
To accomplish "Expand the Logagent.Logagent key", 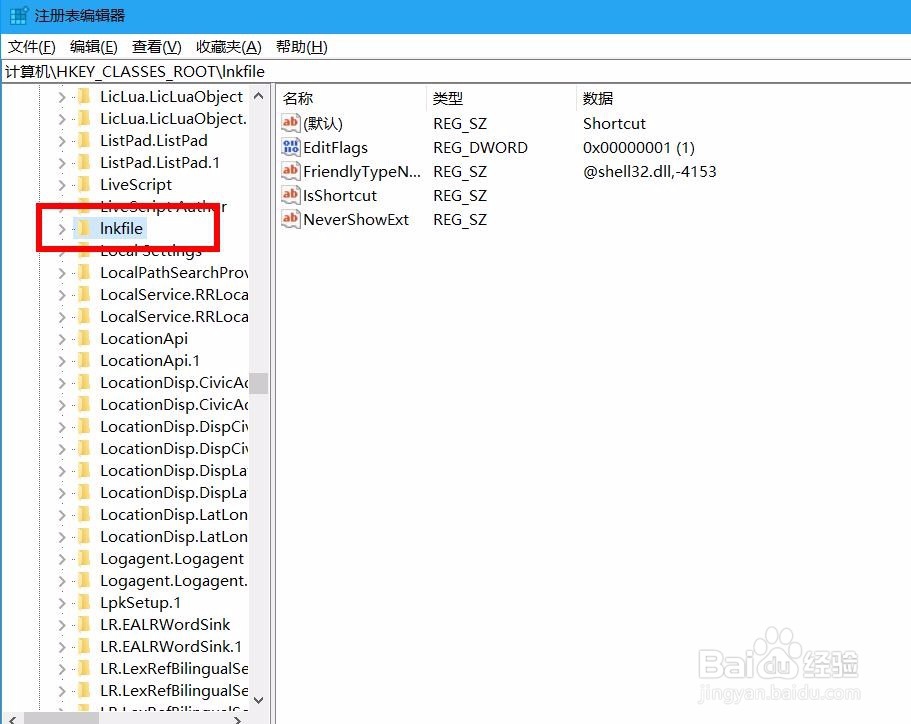I will (62, 558).
